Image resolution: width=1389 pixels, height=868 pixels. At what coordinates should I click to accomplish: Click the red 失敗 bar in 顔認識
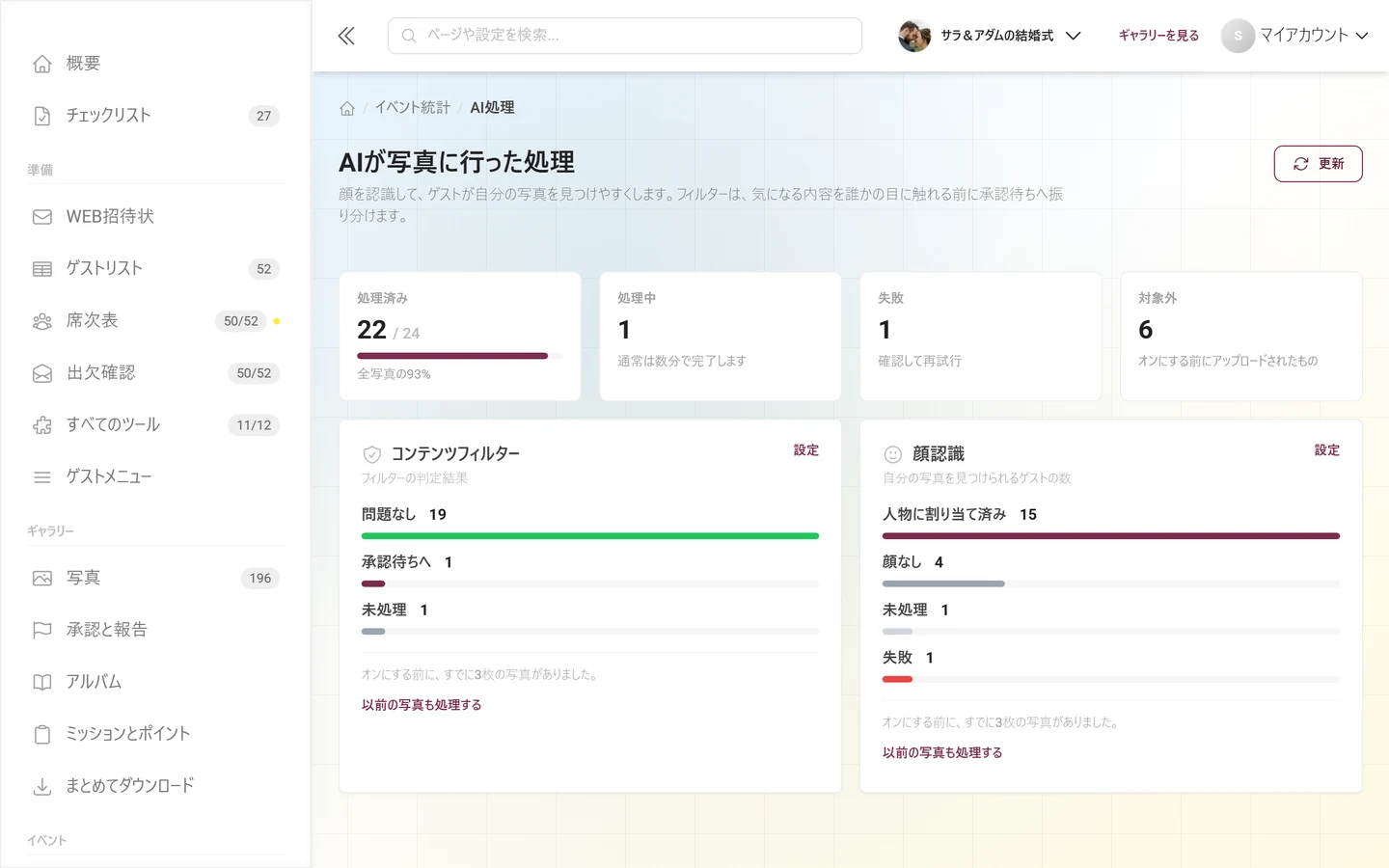tap(897, 680)
